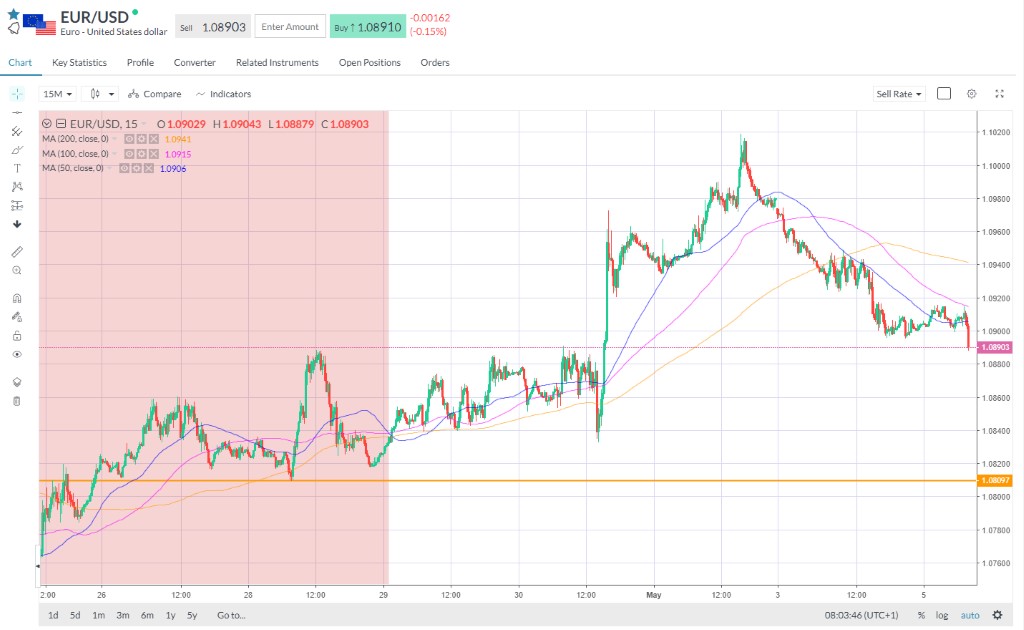
Task: Switch to Key Statistics tab
Action: (x=79, y=62)
